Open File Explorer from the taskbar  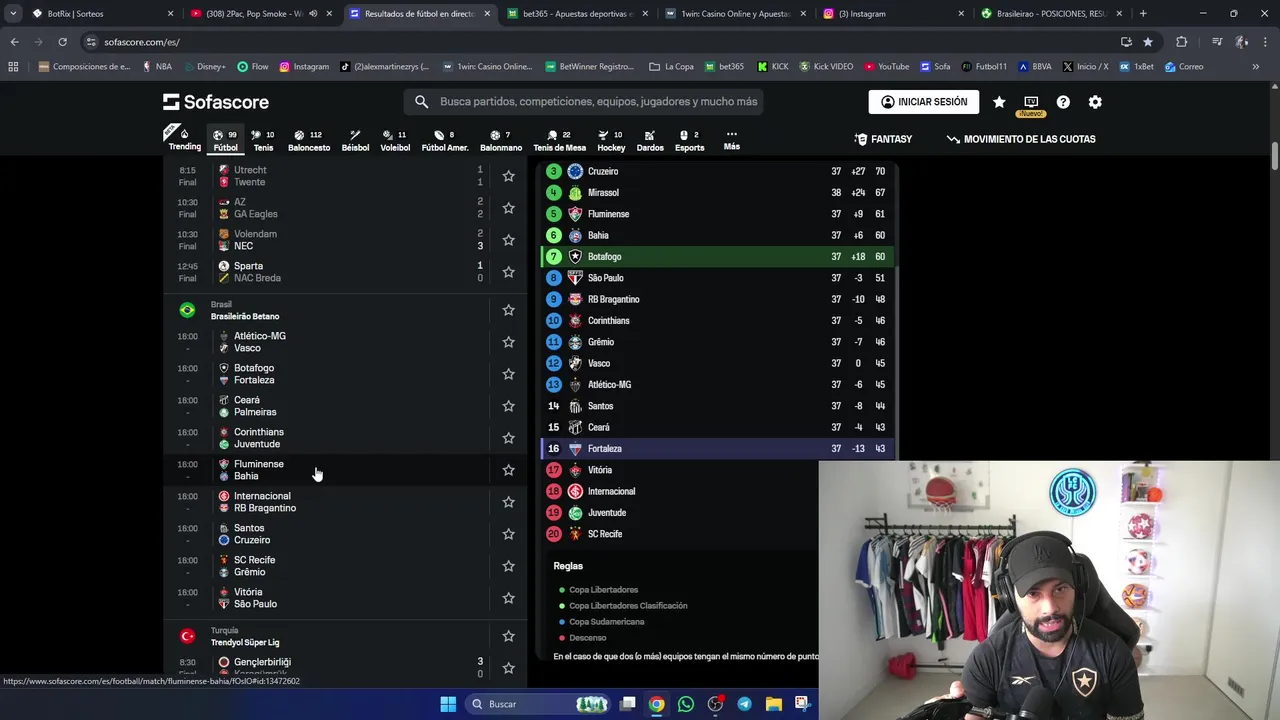[773, 704]
